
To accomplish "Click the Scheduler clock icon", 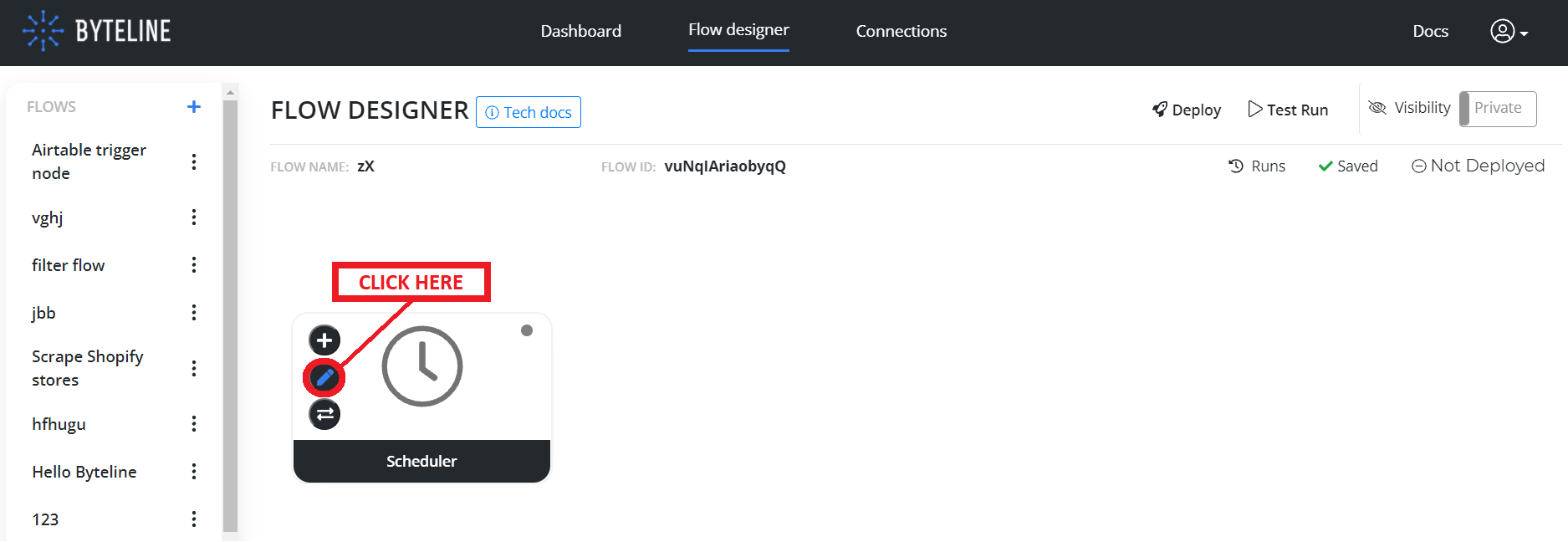I will (x=422, y=366).
